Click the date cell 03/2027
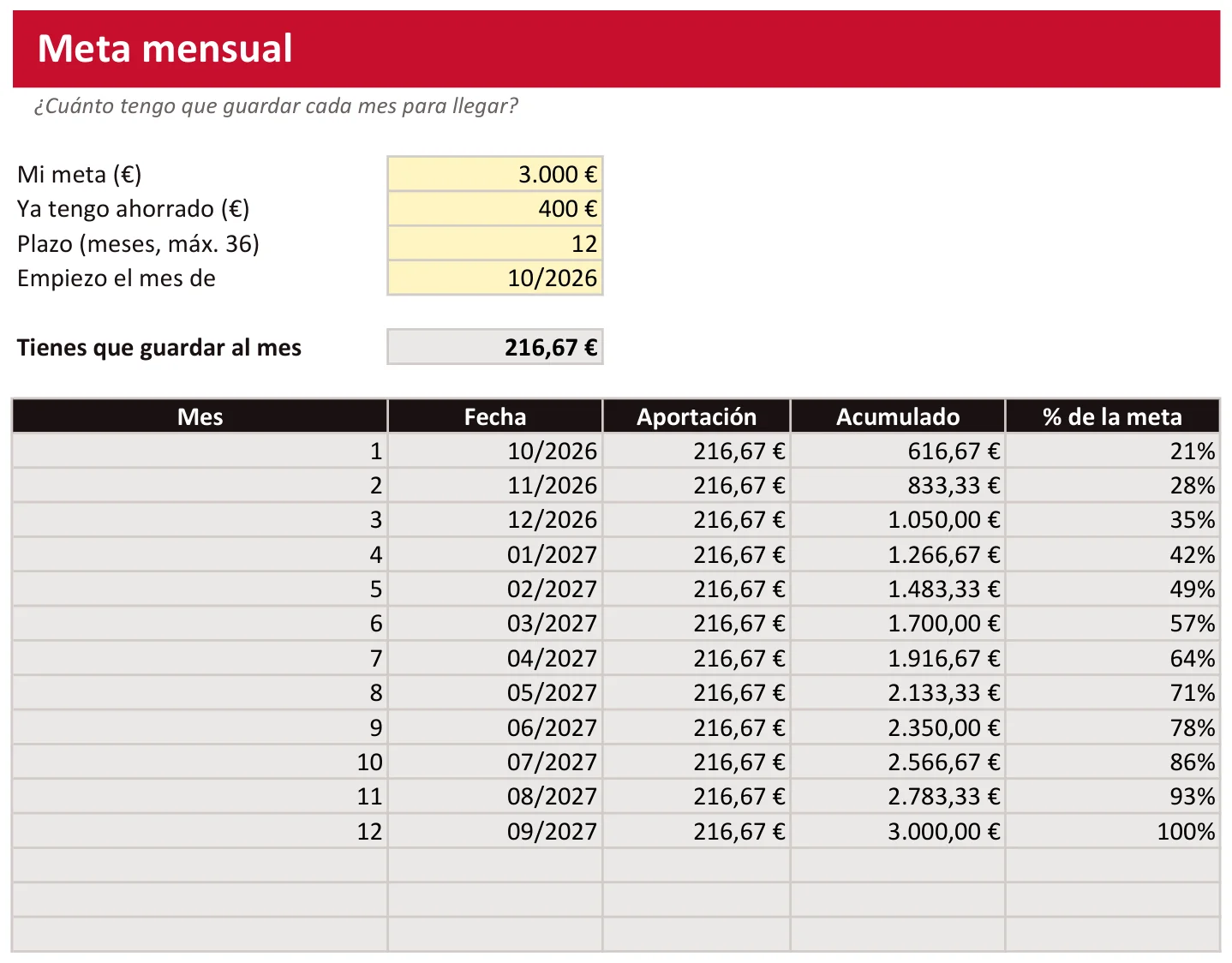Screen dimensions: 1232x963 coord(495,623)
